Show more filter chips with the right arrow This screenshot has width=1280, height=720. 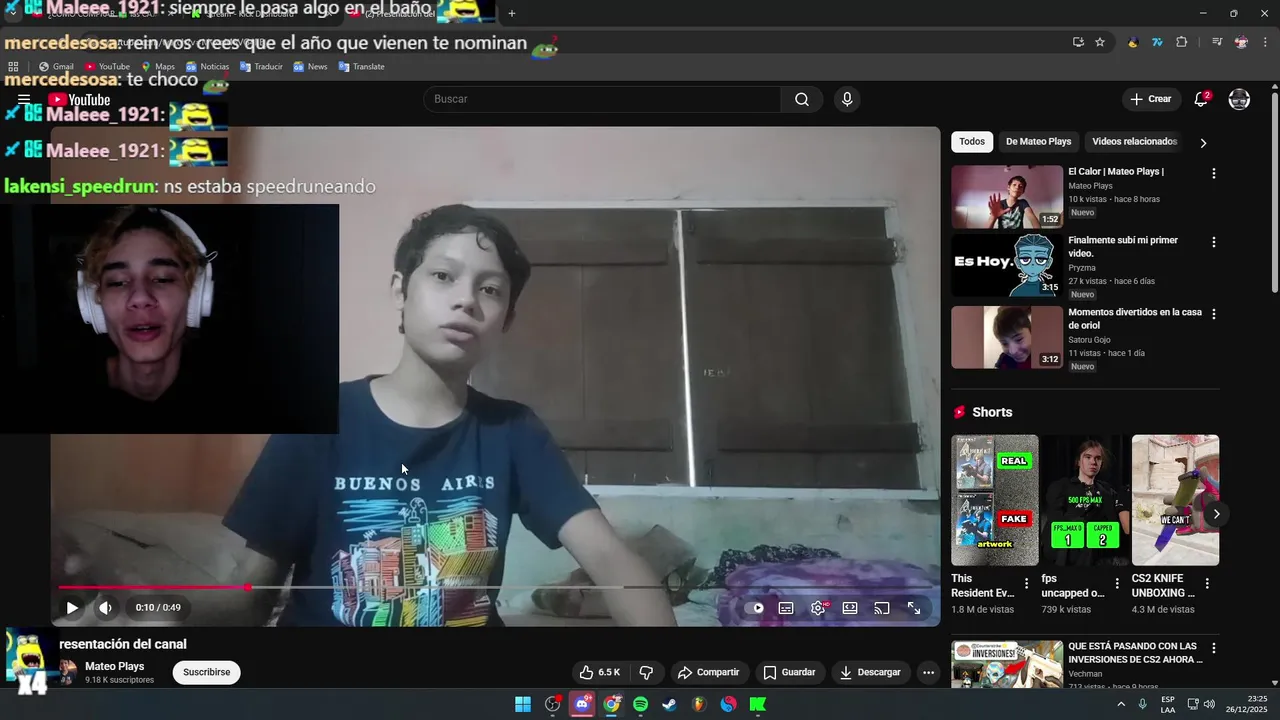pos(1203,143)
